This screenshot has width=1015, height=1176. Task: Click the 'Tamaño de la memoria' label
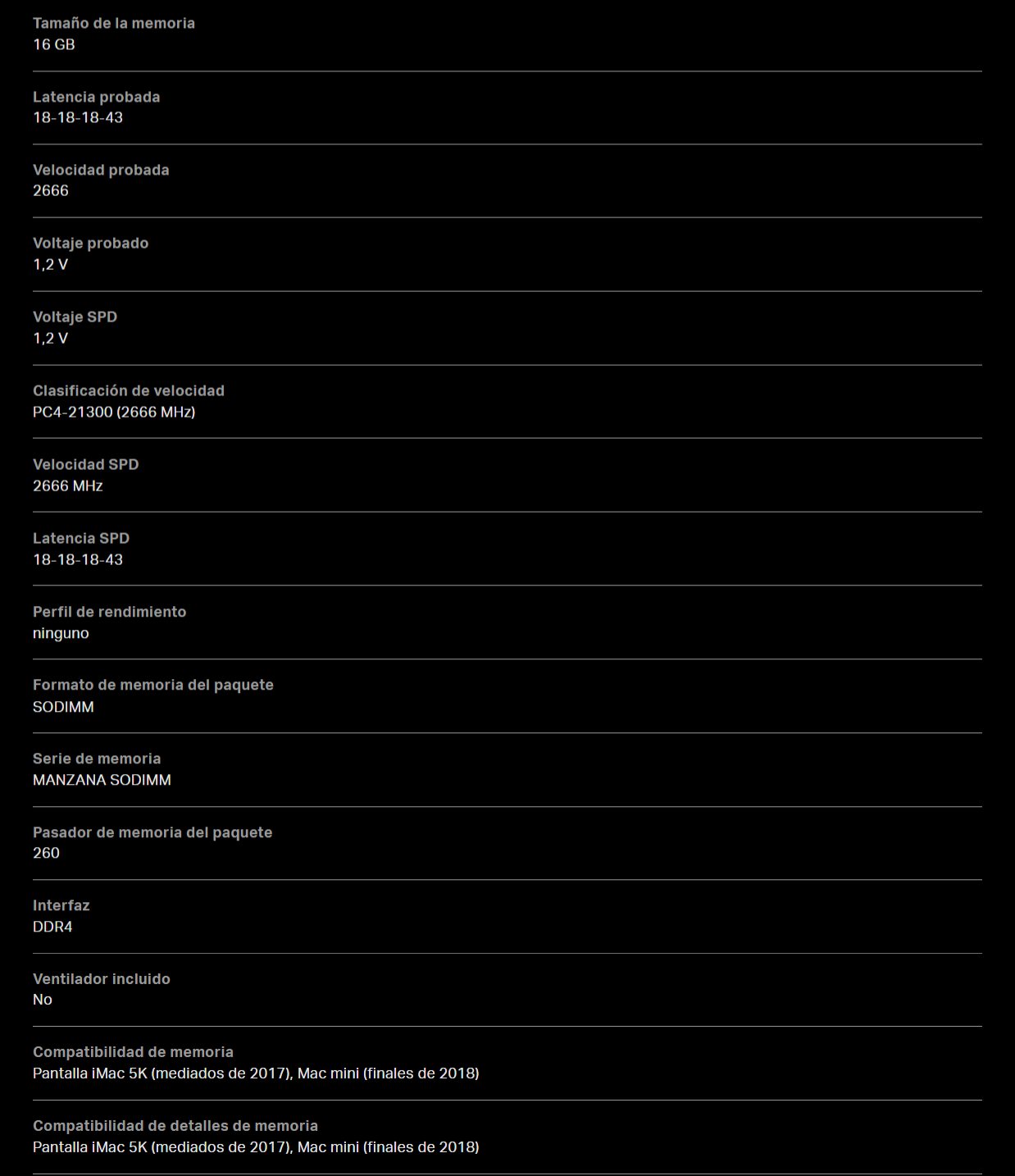[114, 23]
